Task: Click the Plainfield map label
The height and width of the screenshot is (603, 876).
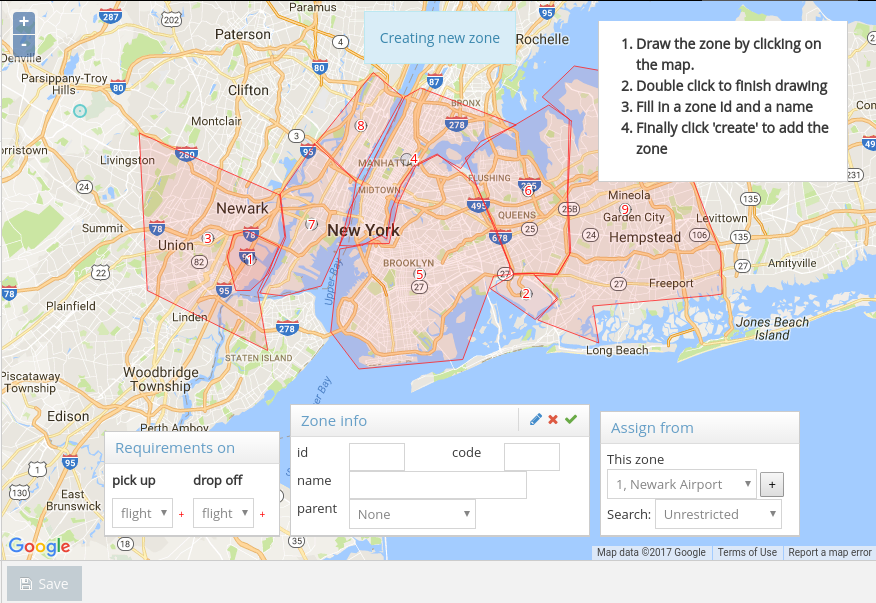Action: pos(70,306)
